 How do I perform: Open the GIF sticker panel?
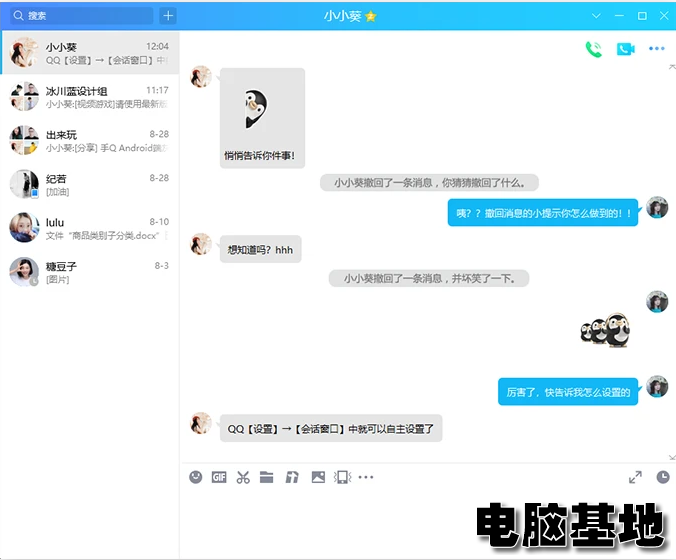pos(219,477)
